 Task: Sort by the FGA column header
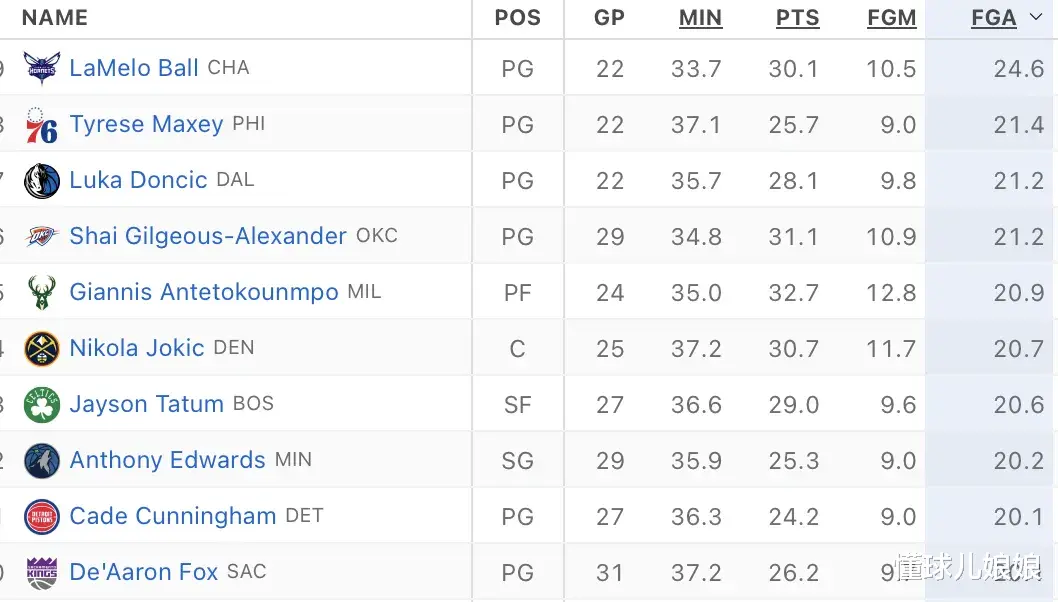point(994,18)
